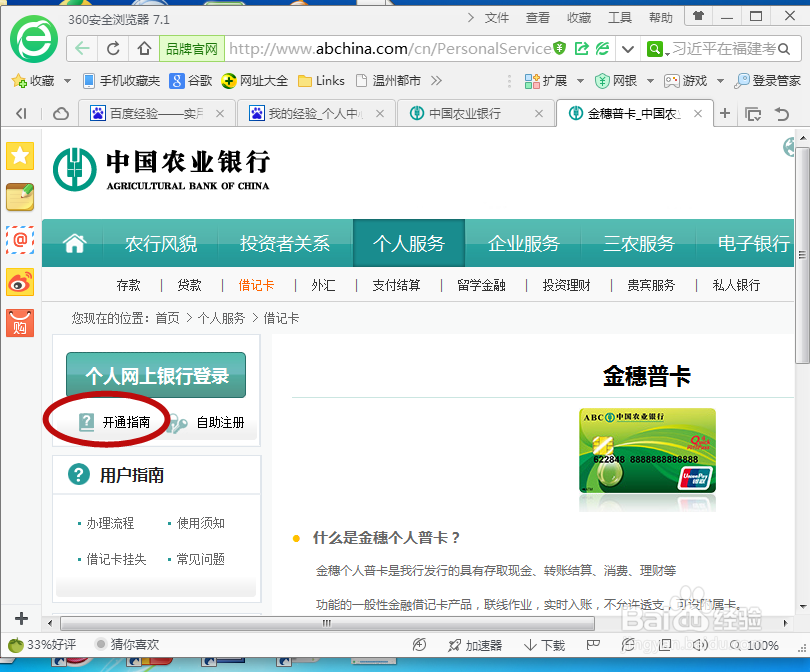This screenshot has width=810, height=672.
Task: Click the search magnifier icon in search box
Action: click(784, 49)
